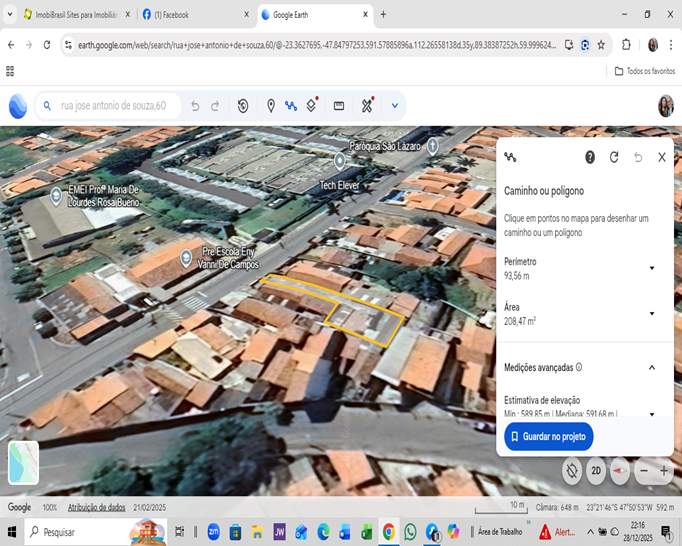
Task: Expand the toolbar more options chevron
Action: [x=395, y=106]
